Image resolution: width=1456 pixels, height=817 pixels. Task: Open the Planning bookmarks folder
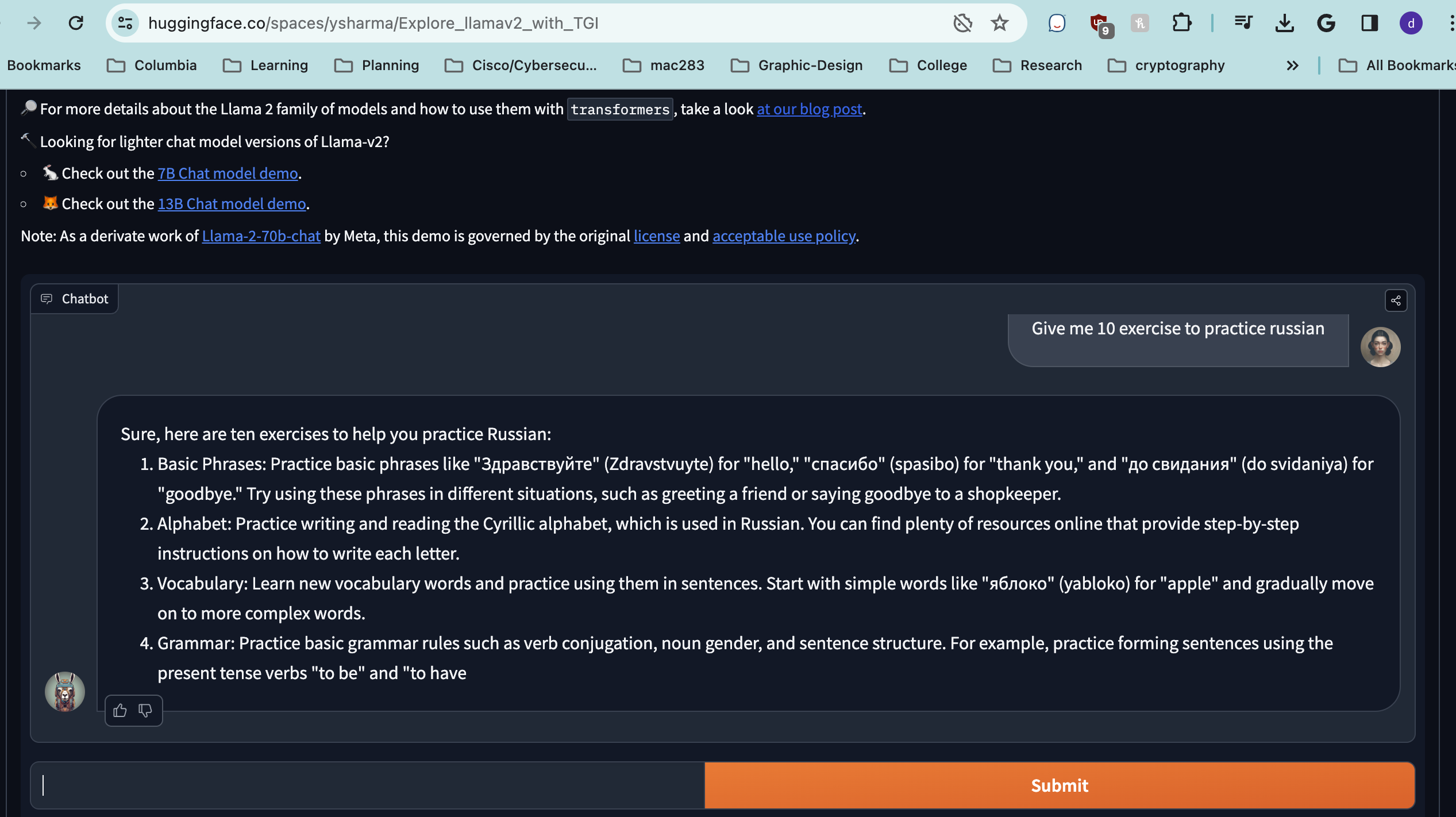coord(376,65)
